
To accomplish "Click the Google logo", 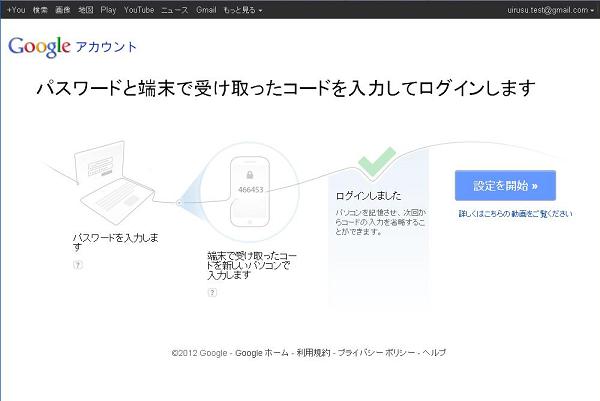I will pyautogui.click(x=39, y=47).
